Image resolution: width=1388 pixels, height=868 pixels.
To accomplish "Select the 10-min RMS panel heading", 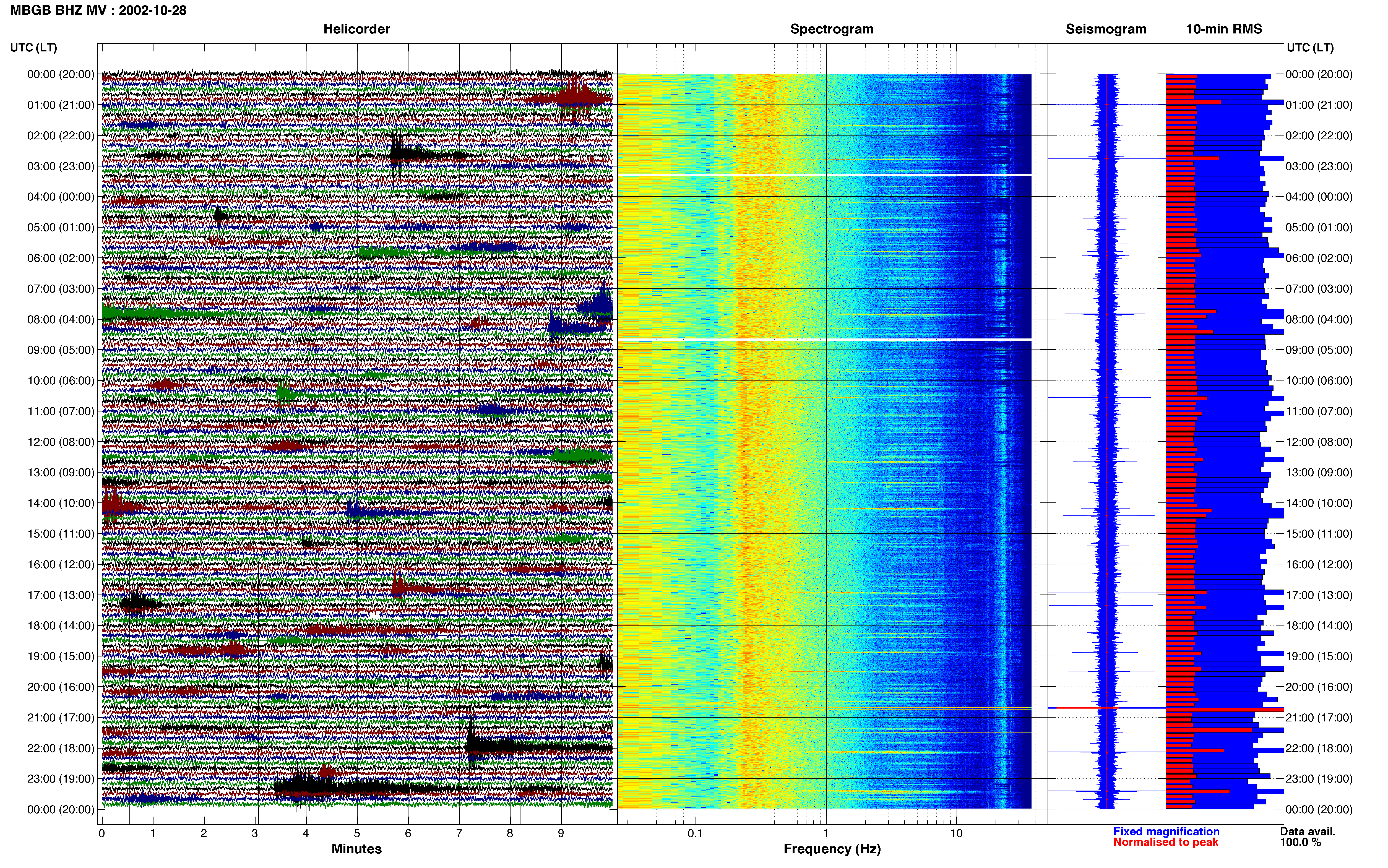I will click(x=1224, y=29).
